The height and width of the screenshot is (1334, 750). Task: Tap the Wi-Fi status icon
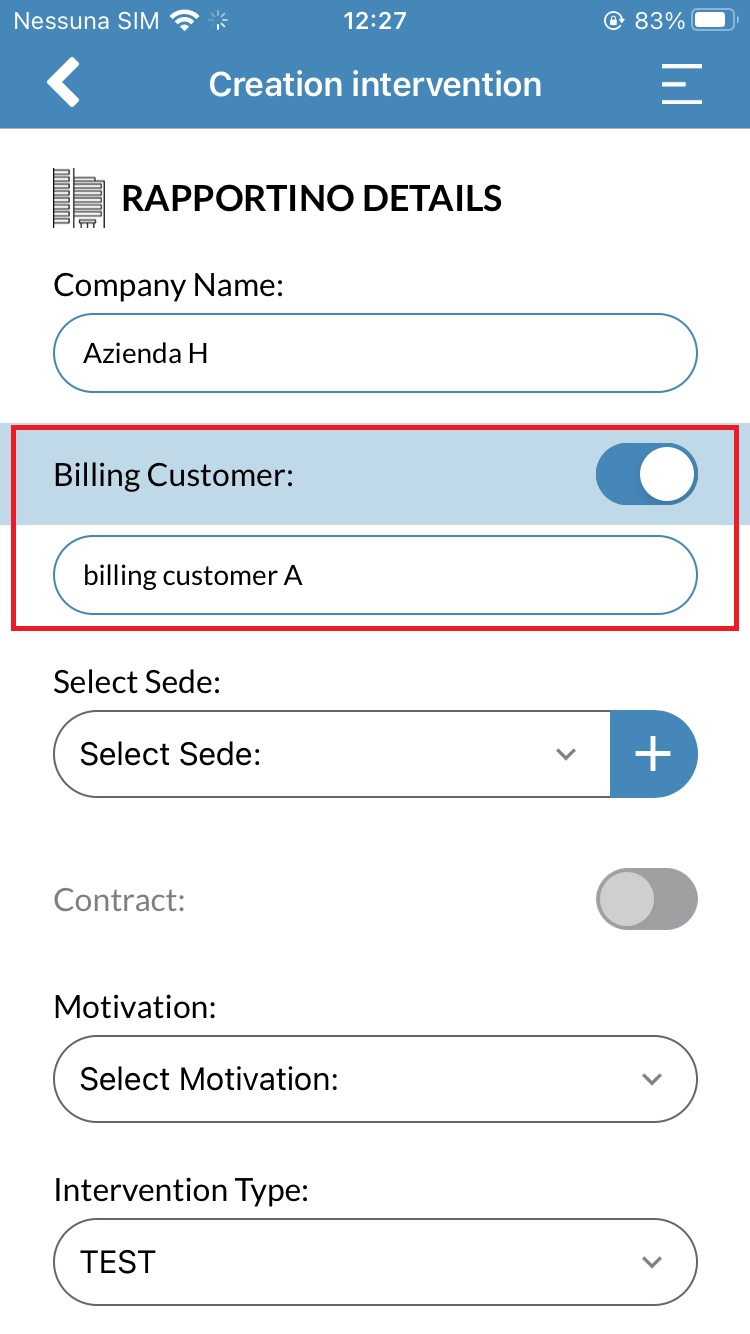[185, 20]
